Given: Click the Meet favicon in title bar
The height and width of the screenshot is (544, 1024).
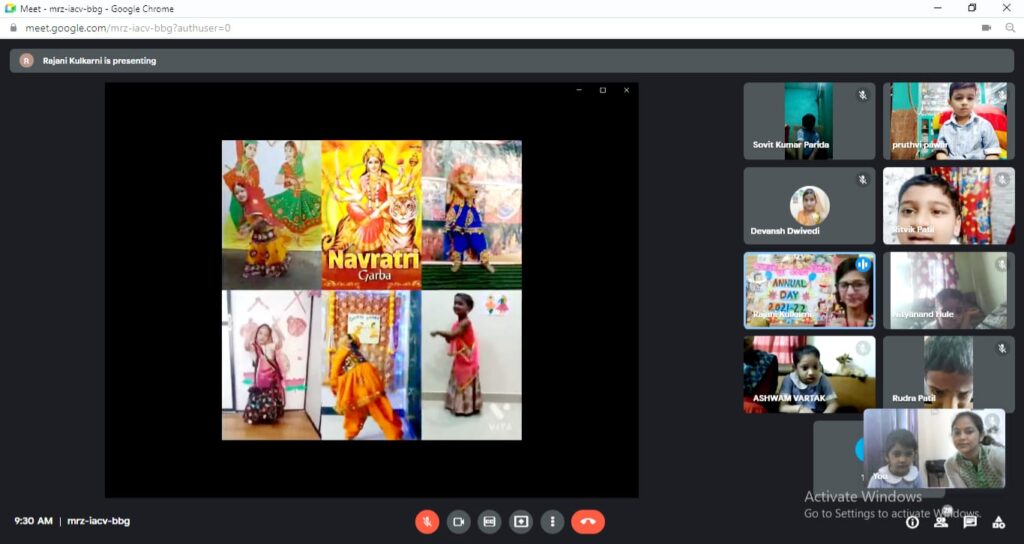Looking at the screenshot, I should pos(10,8).
